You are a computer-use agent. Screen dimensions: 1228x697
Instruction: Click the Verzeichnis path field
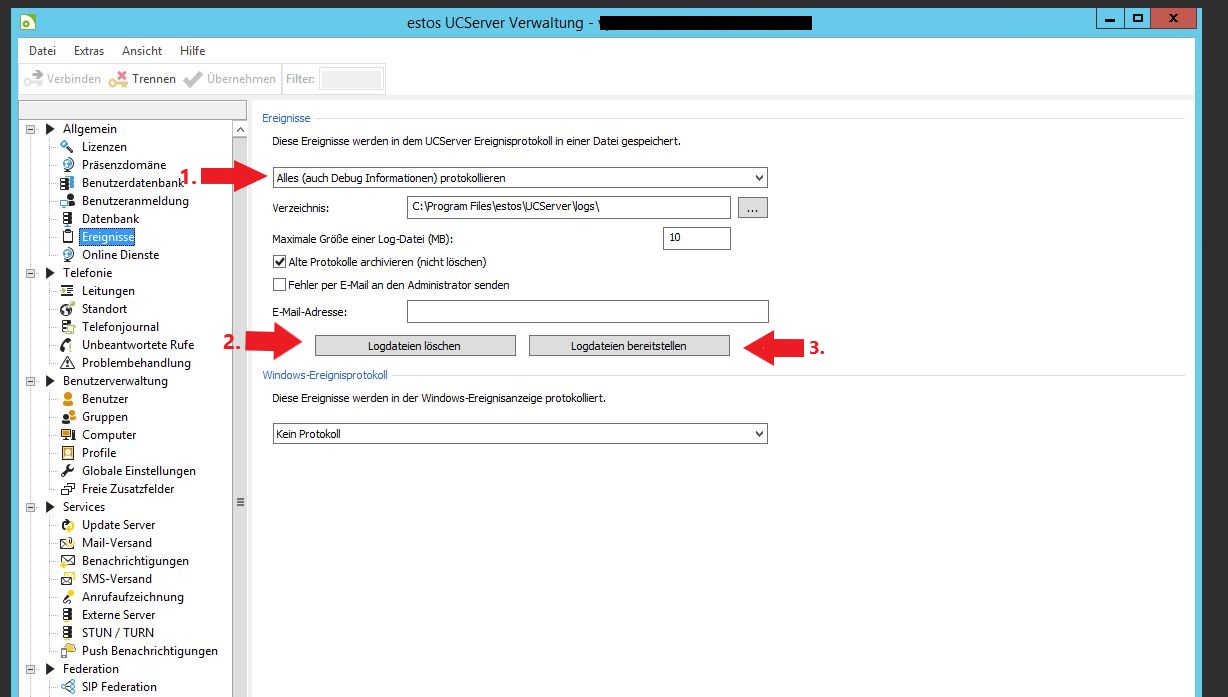coord(570,207)
